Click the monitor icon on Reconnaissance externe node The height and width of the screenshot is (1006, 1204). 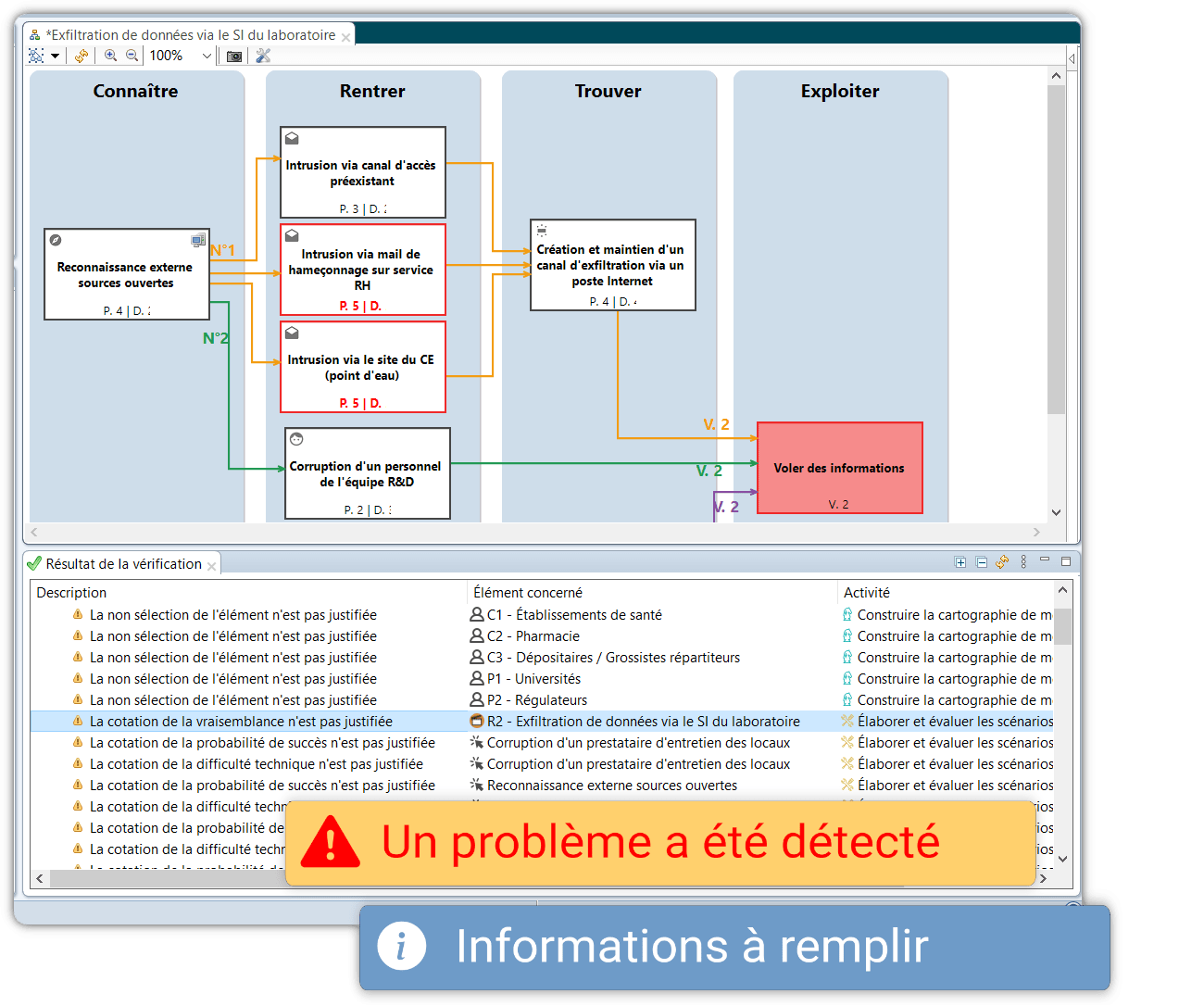point(198,240)
